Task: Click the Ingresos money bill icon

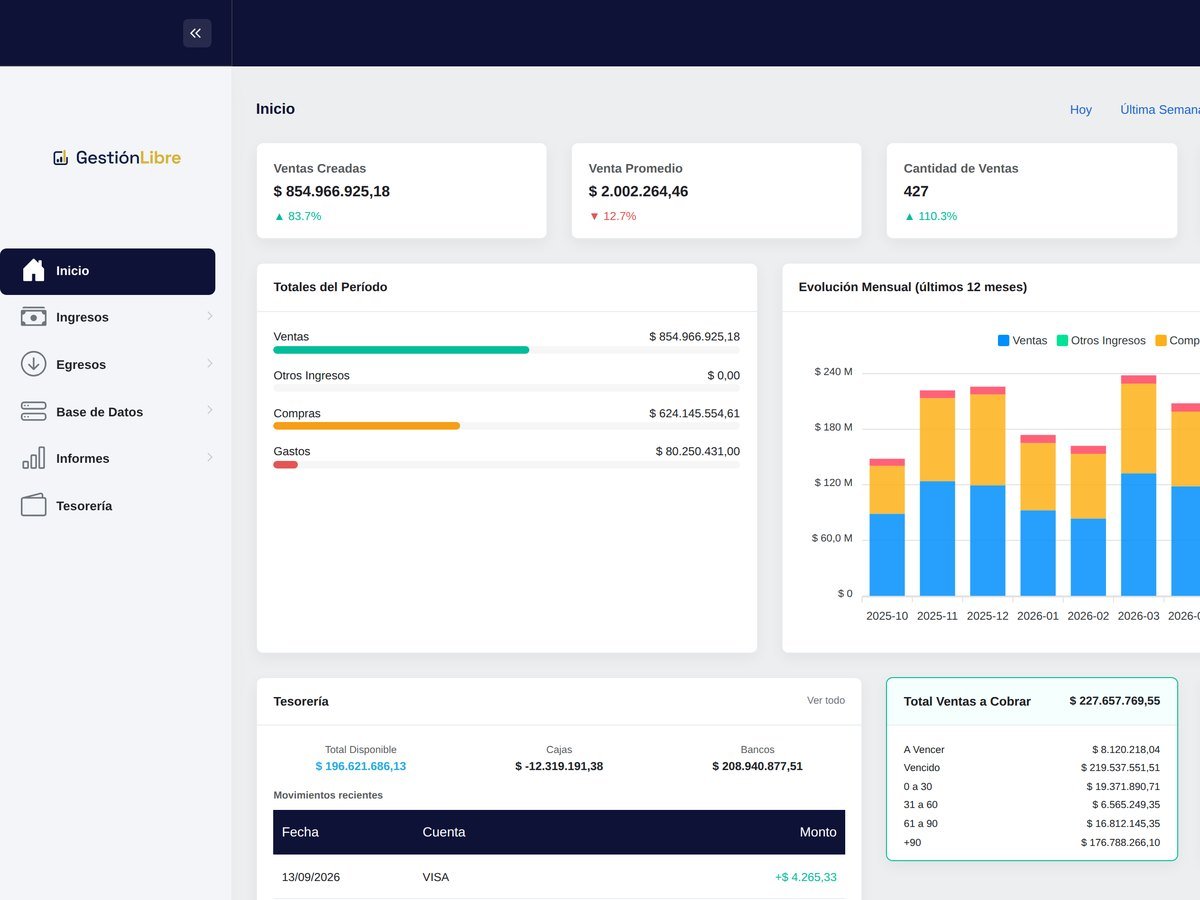Action: pos(34,317)
